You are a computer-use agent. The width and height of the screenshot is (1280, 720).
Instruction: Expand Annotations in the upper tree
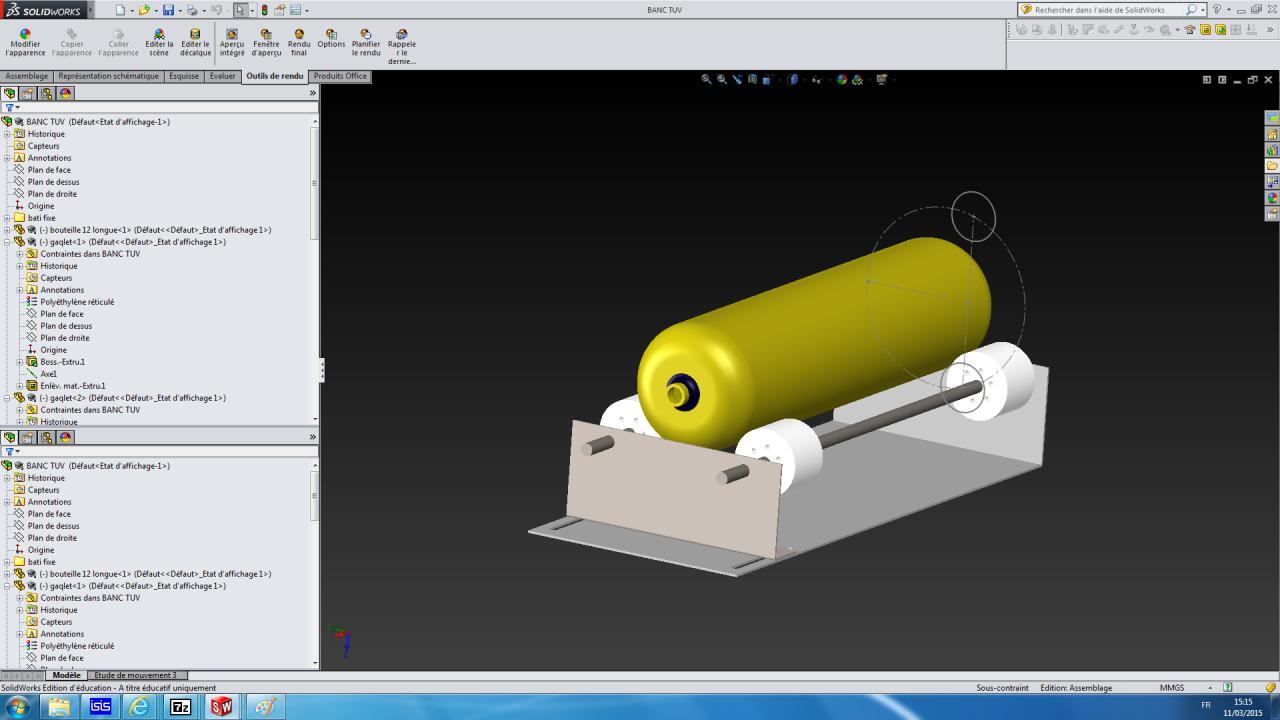tap(7, 158)
